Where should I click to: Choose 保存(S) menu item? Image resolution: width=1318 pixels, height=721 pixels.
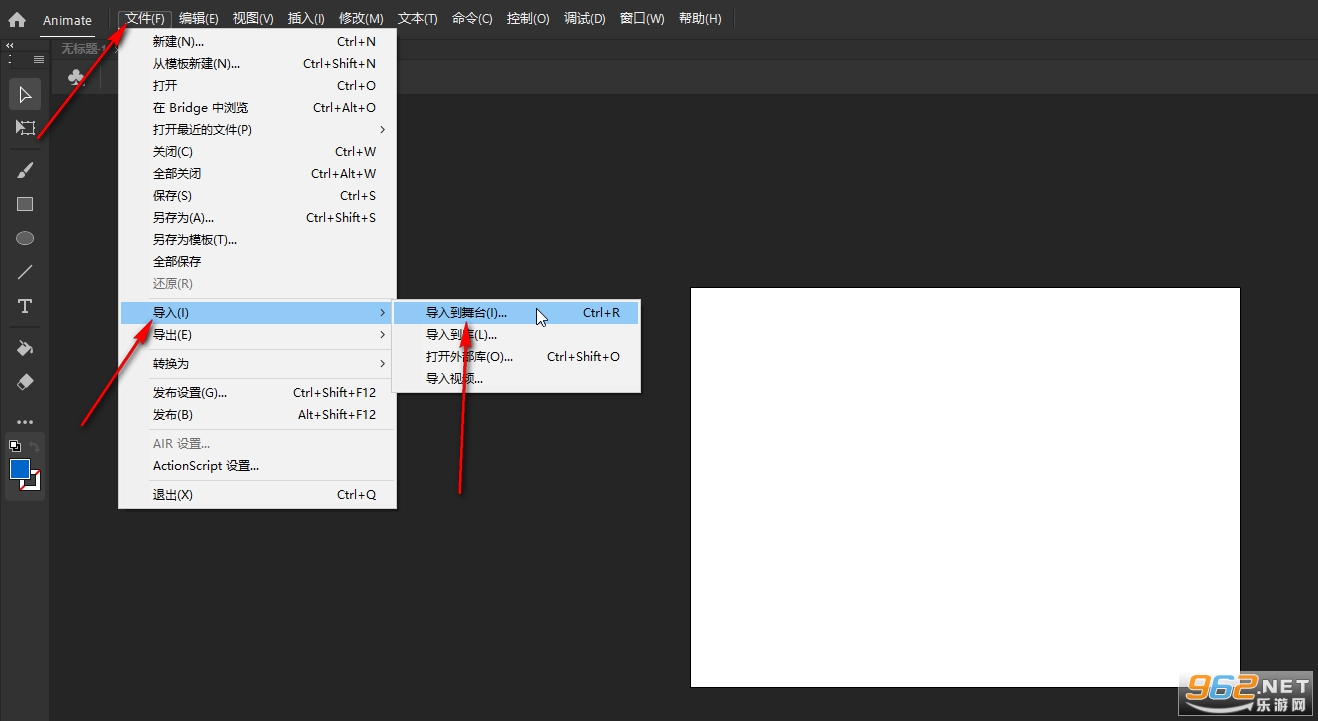[x=258, y=196]
